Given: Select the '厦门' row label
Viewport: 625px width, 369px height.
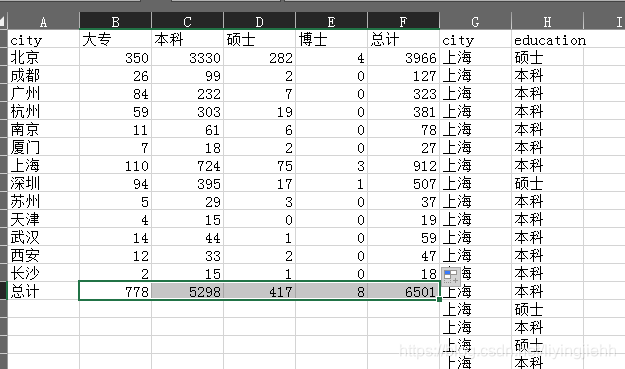Looking at the screenshot, I should (43, 147).
